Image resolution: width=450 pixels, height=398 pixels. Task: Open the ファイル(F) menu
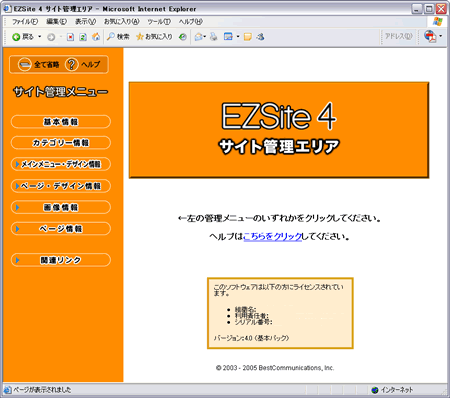[x=25, y=22]
